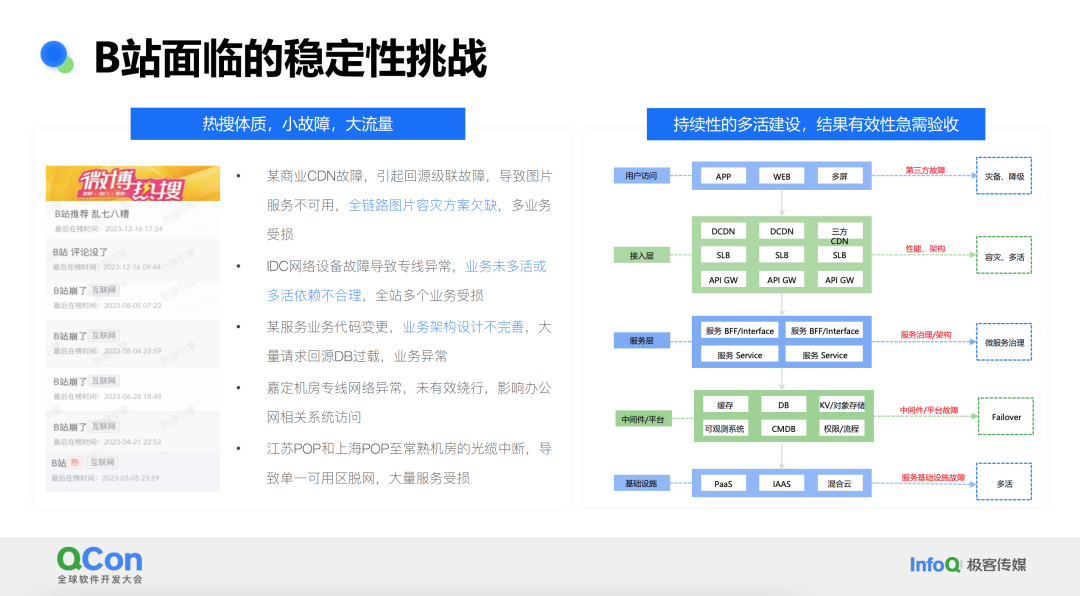Select the APP box in the diagram
Screen dimensions: 1080x596
(x=723, y=176)
